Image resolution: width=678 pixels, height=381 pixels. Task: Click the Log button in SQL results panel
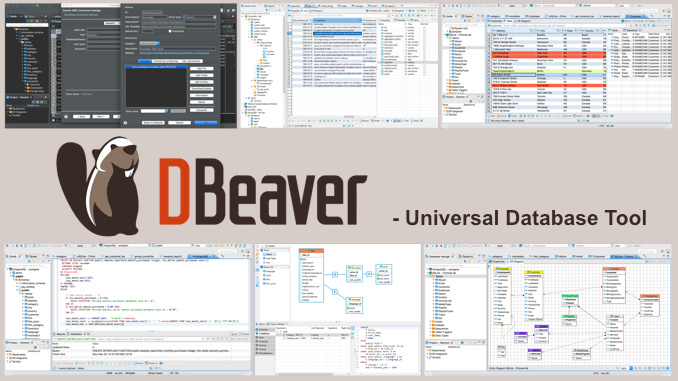[234, 334]
